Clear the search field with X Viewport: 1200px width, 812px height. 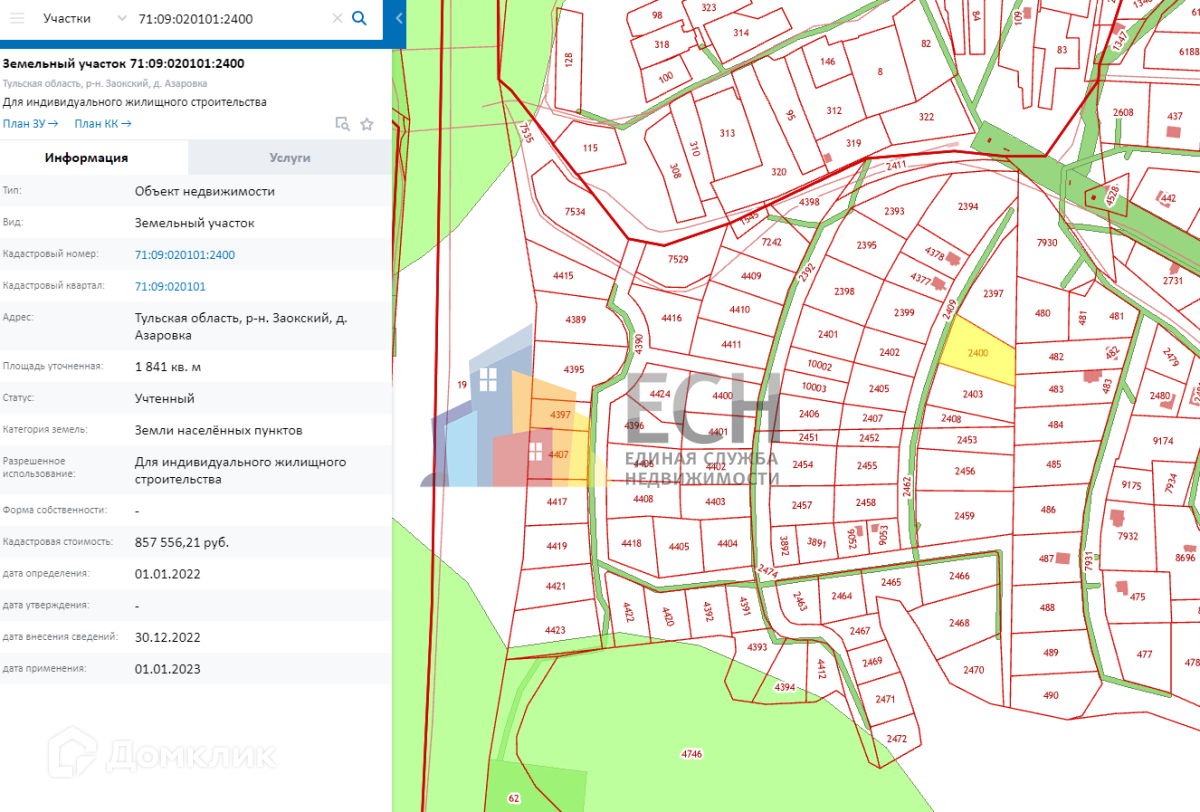[337, 18]
